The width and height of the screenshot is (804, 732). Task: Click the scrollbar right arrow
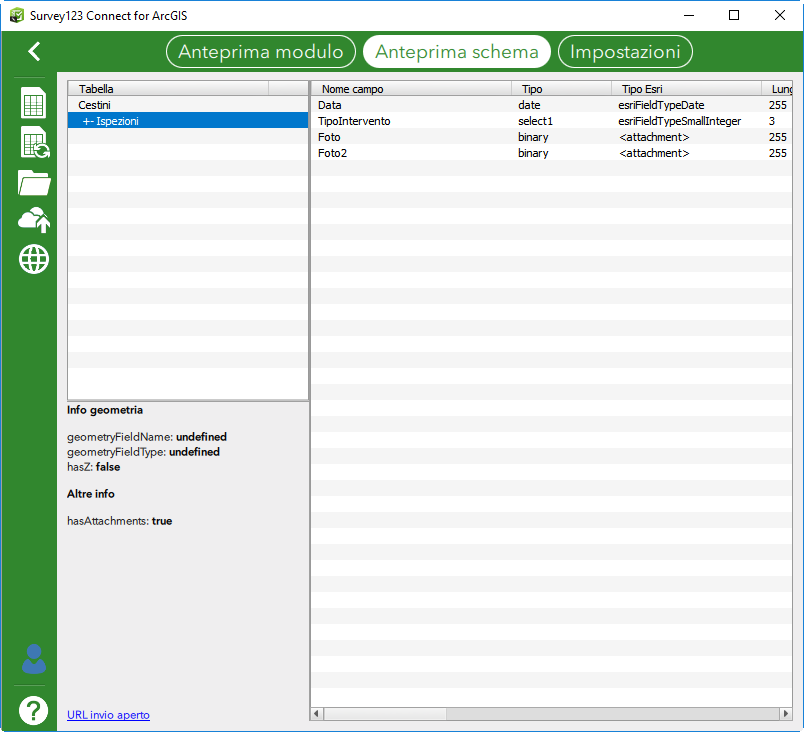(786, 714)
